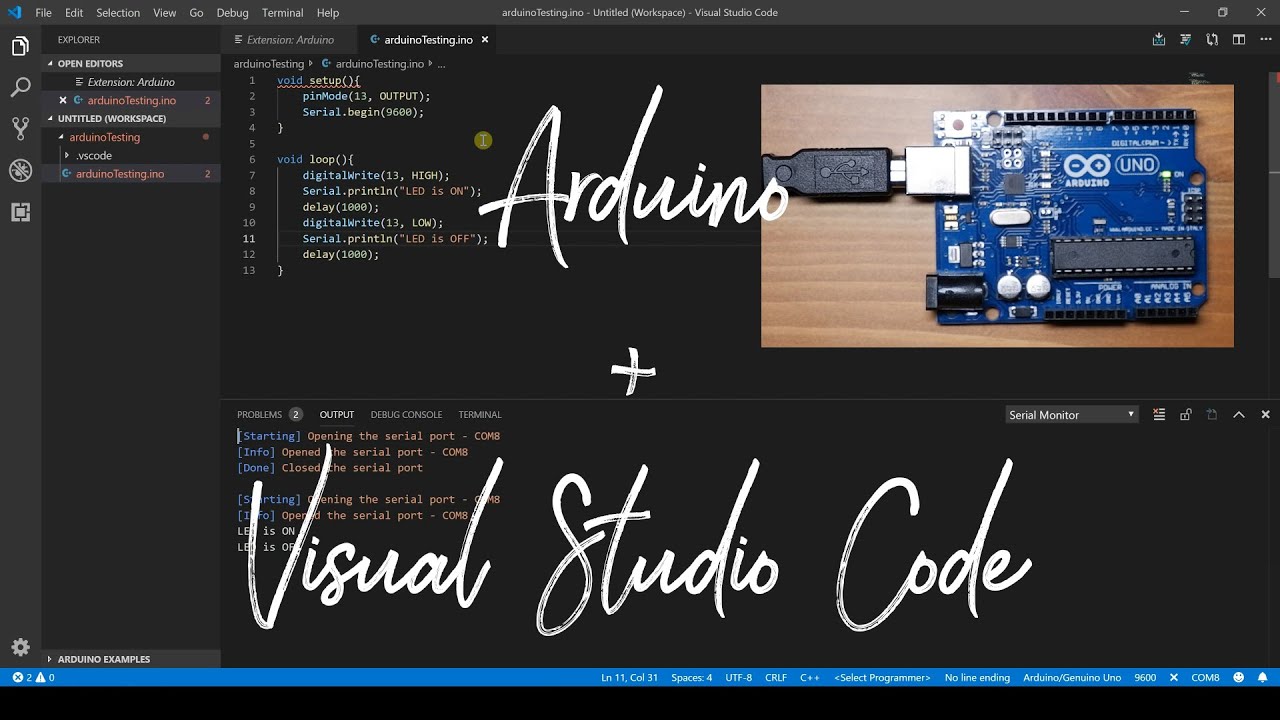Viewport: 1280px width, 720px height.
Task: Open the Help menu
Action: (x=328, y=12)
